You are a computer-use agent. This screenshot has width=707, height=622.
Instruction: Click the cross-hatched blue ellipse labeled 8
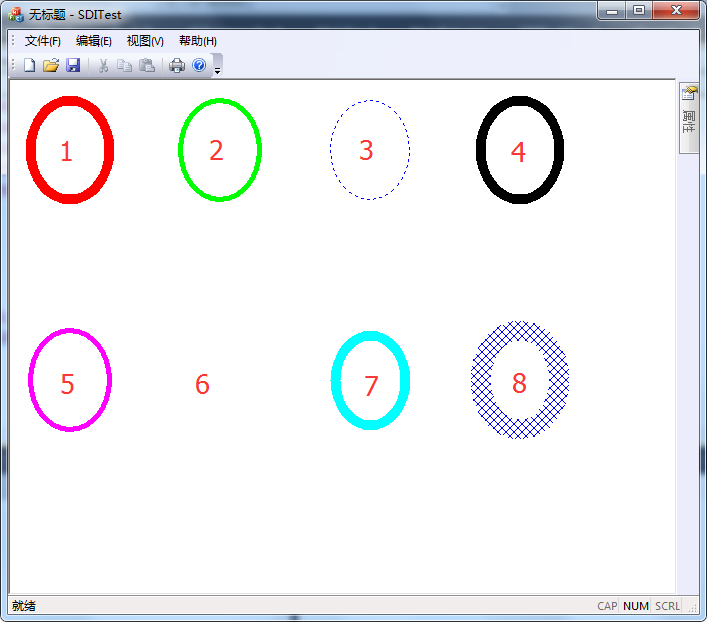pyautogui.click(x=520, y=380)
